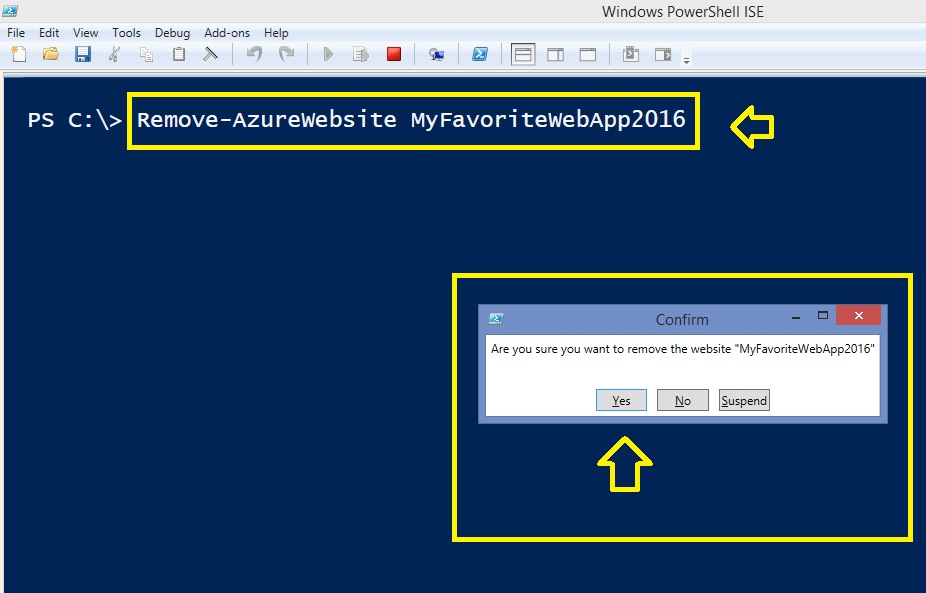Click the New Script toolbar icon
Viewport: 926px width, 593px height.
pos(19,54)
